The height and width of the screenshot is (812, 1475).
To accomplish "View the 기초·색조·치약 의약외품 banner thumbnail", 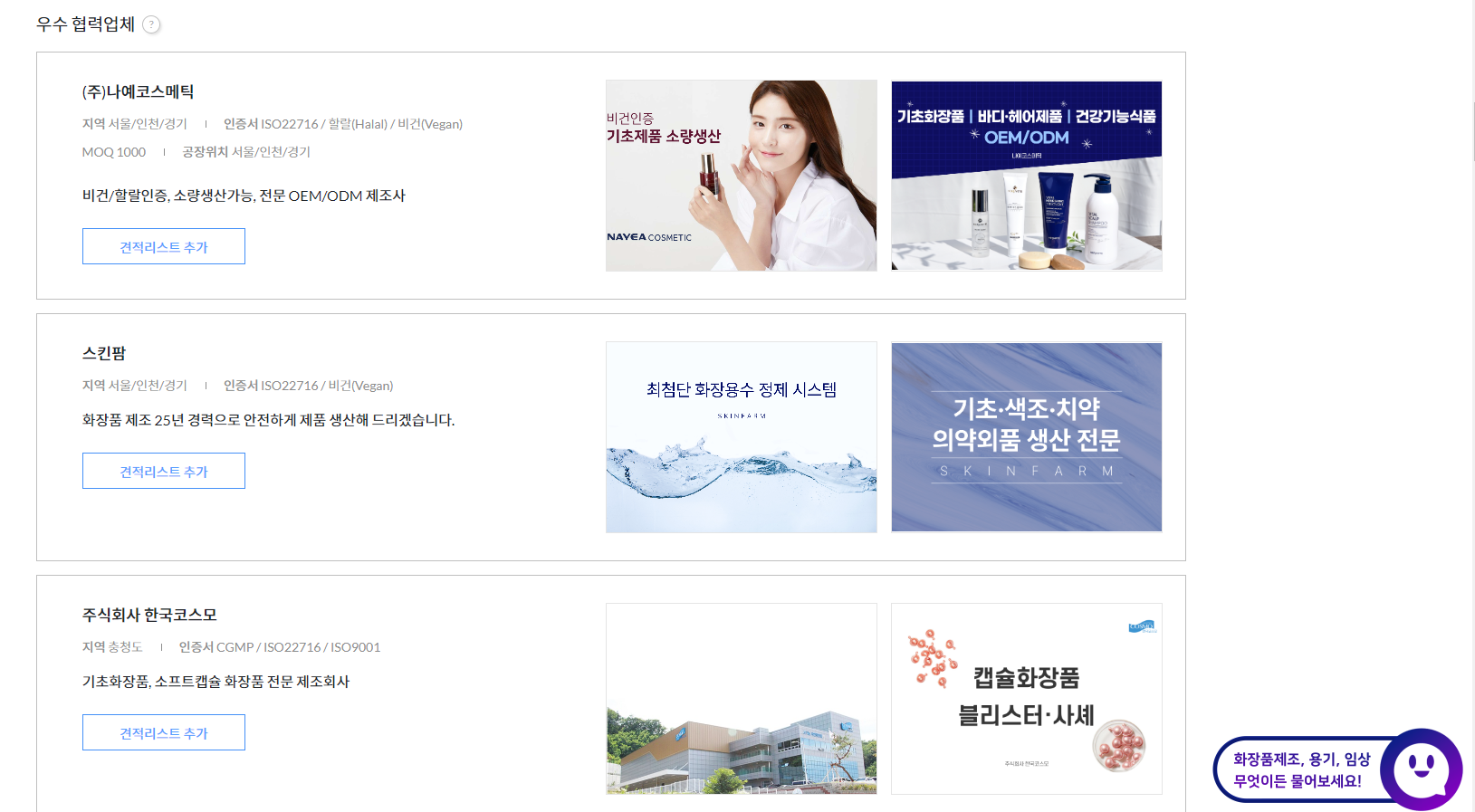I will tap(1027, 437).
